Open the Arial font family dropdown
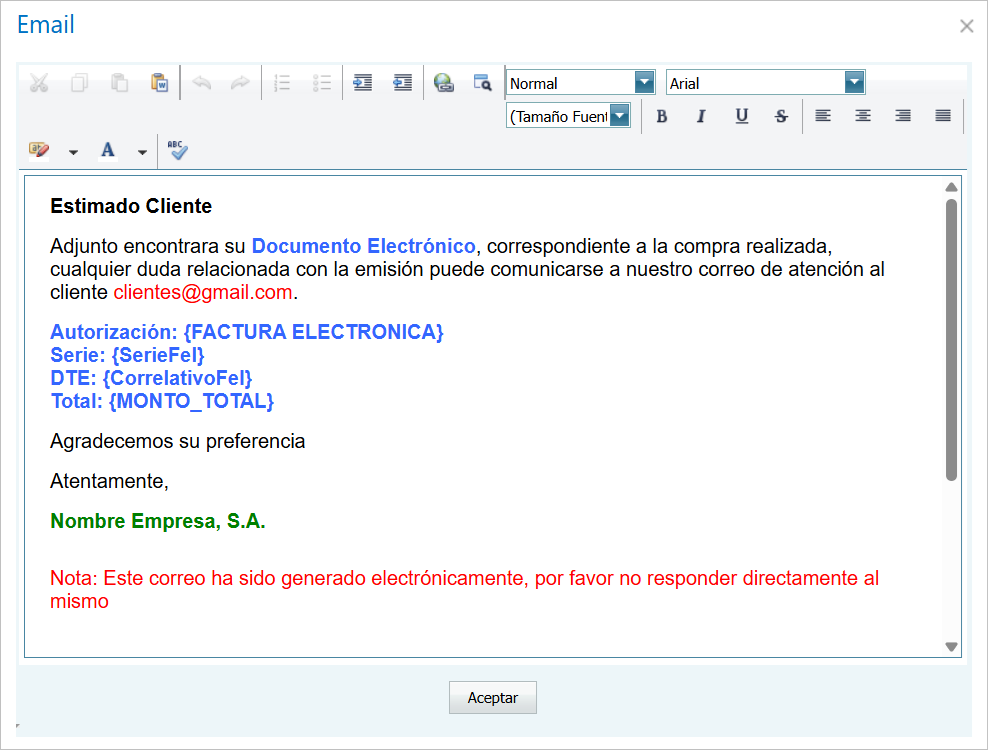This screenshot has width=988, height=750. click(x=855, y=82)
